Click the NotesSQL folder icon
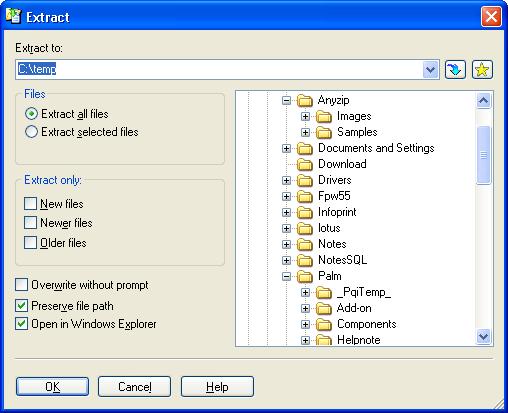The image size is (508, 413). (305, 260)
